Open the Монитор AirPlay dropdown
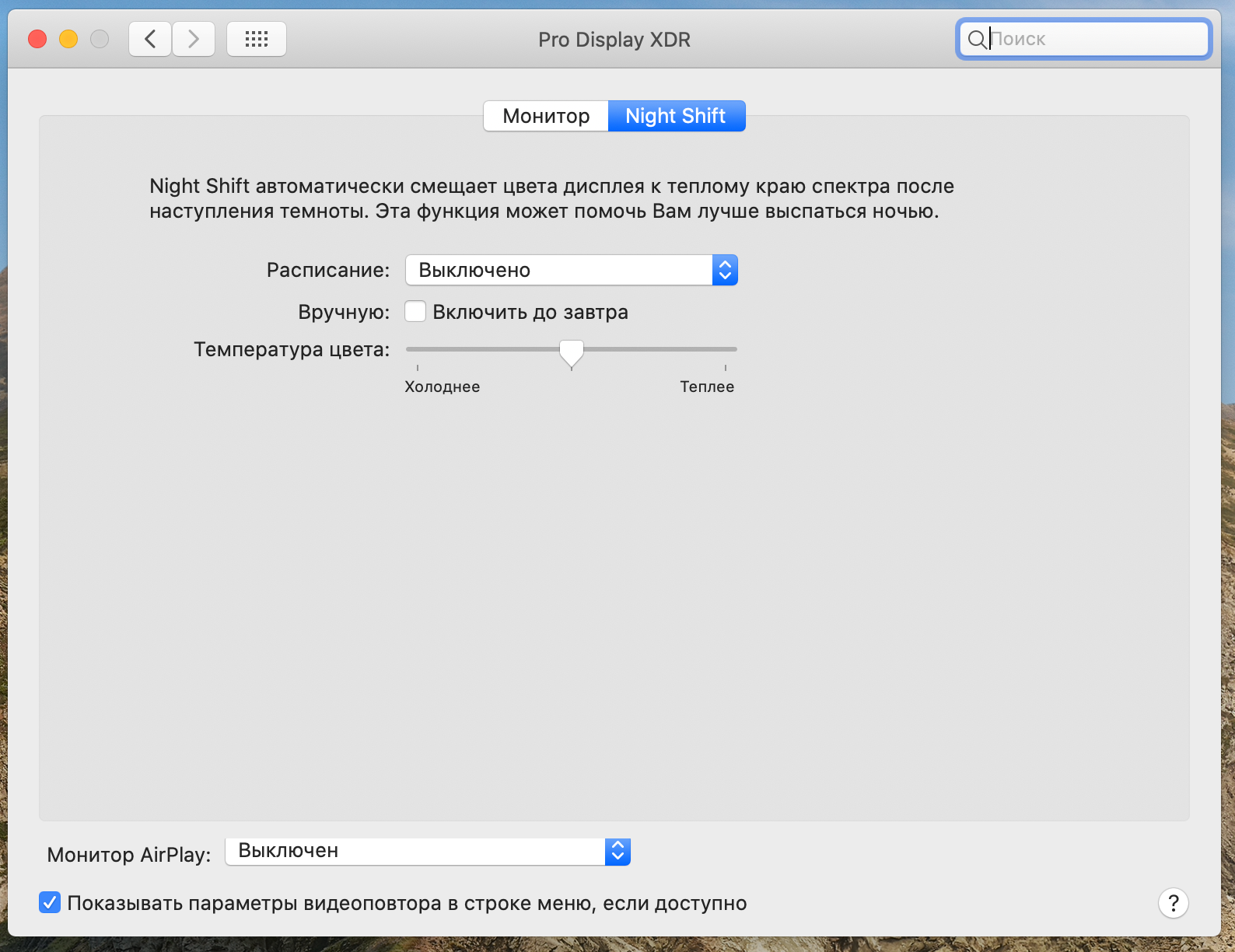1235x952 pixels. [x=427, y=851]
